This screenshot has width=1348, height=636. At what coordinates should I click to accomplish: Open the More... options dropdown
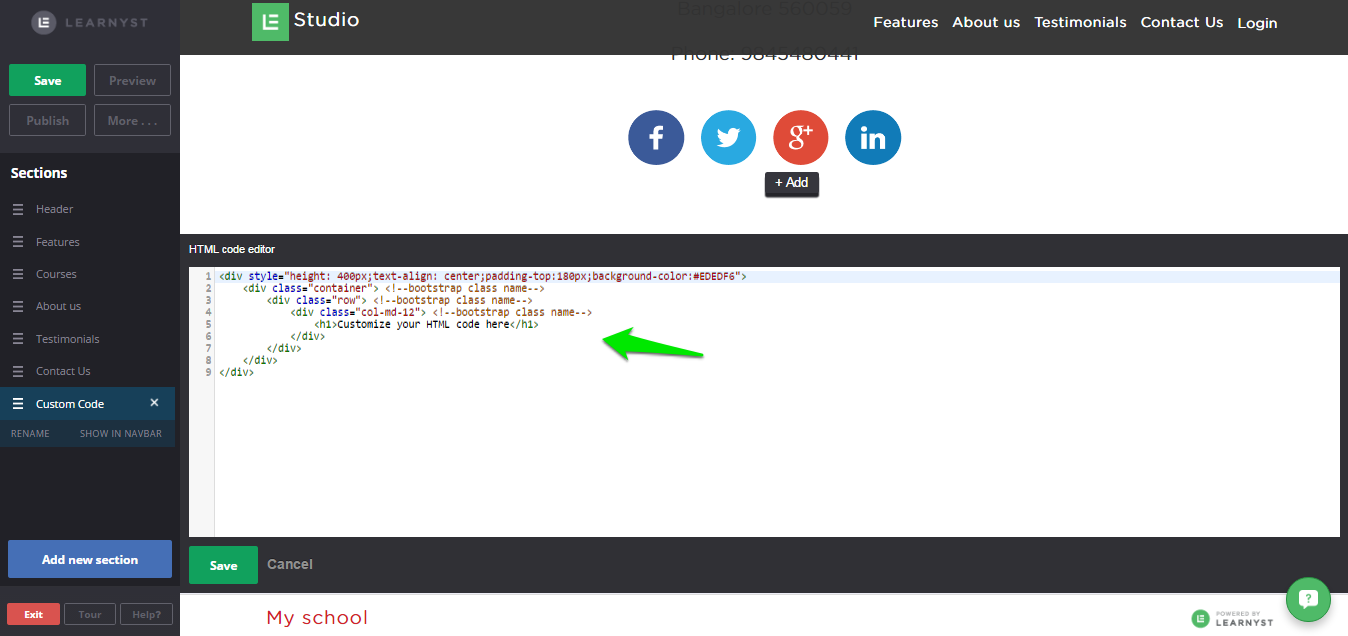(132, 120)
